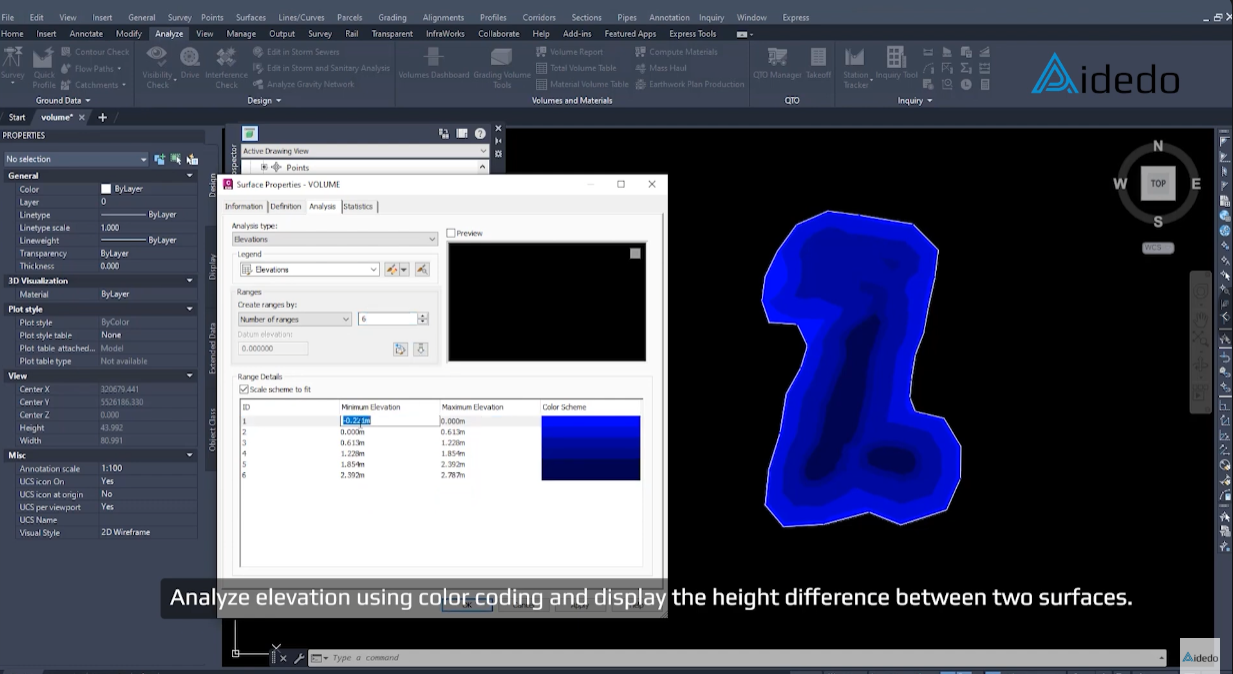The height and width of the screenshot is (674, 1233).
Task: Enable the Preview checkbox
Action: pos(451,233)
